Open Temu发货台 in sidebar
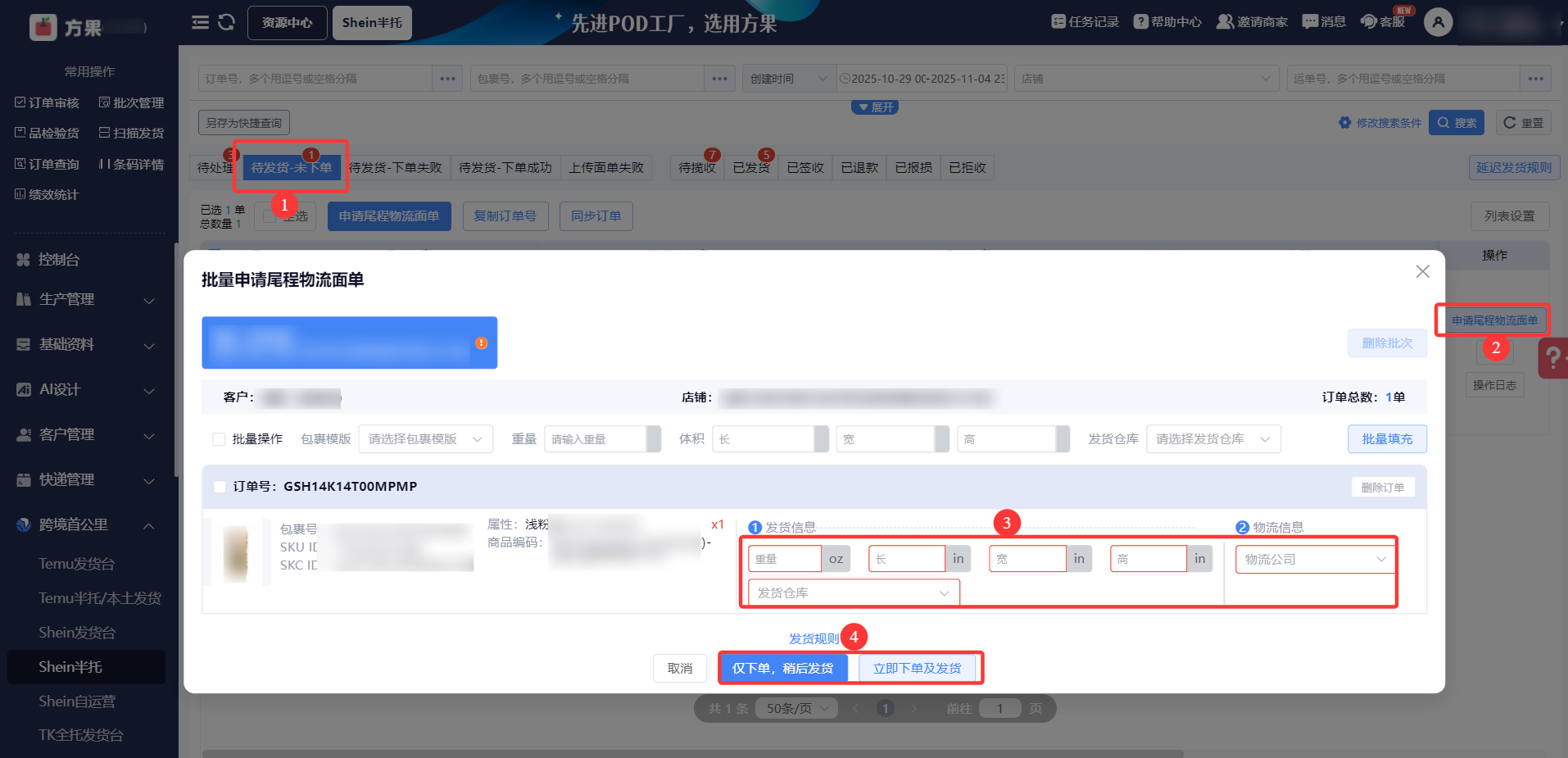Screen dimensions: 1568x758 (77, 564)
